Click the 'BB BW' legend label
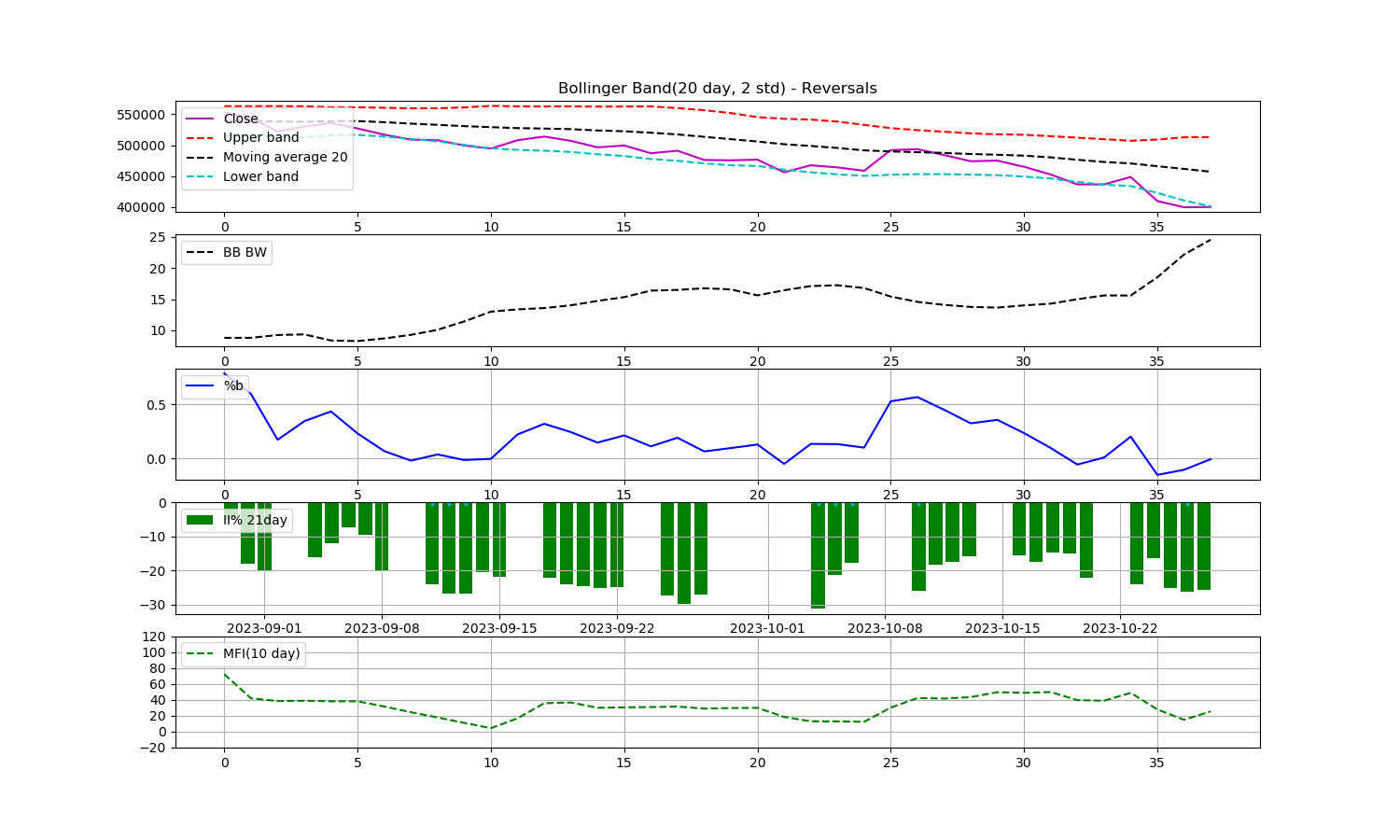 [245, 252]
